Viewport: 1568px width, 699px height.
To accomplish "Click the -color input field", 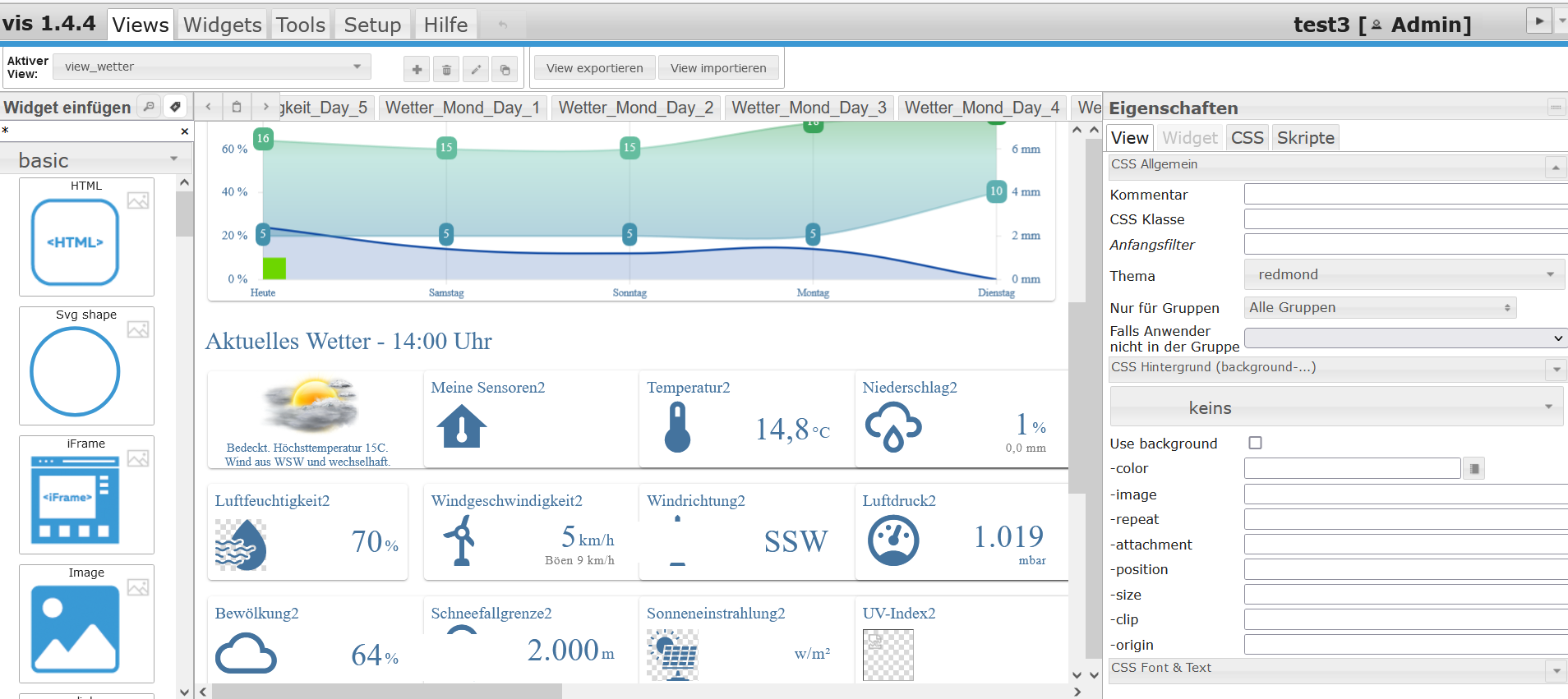I will pos(1352,468).
